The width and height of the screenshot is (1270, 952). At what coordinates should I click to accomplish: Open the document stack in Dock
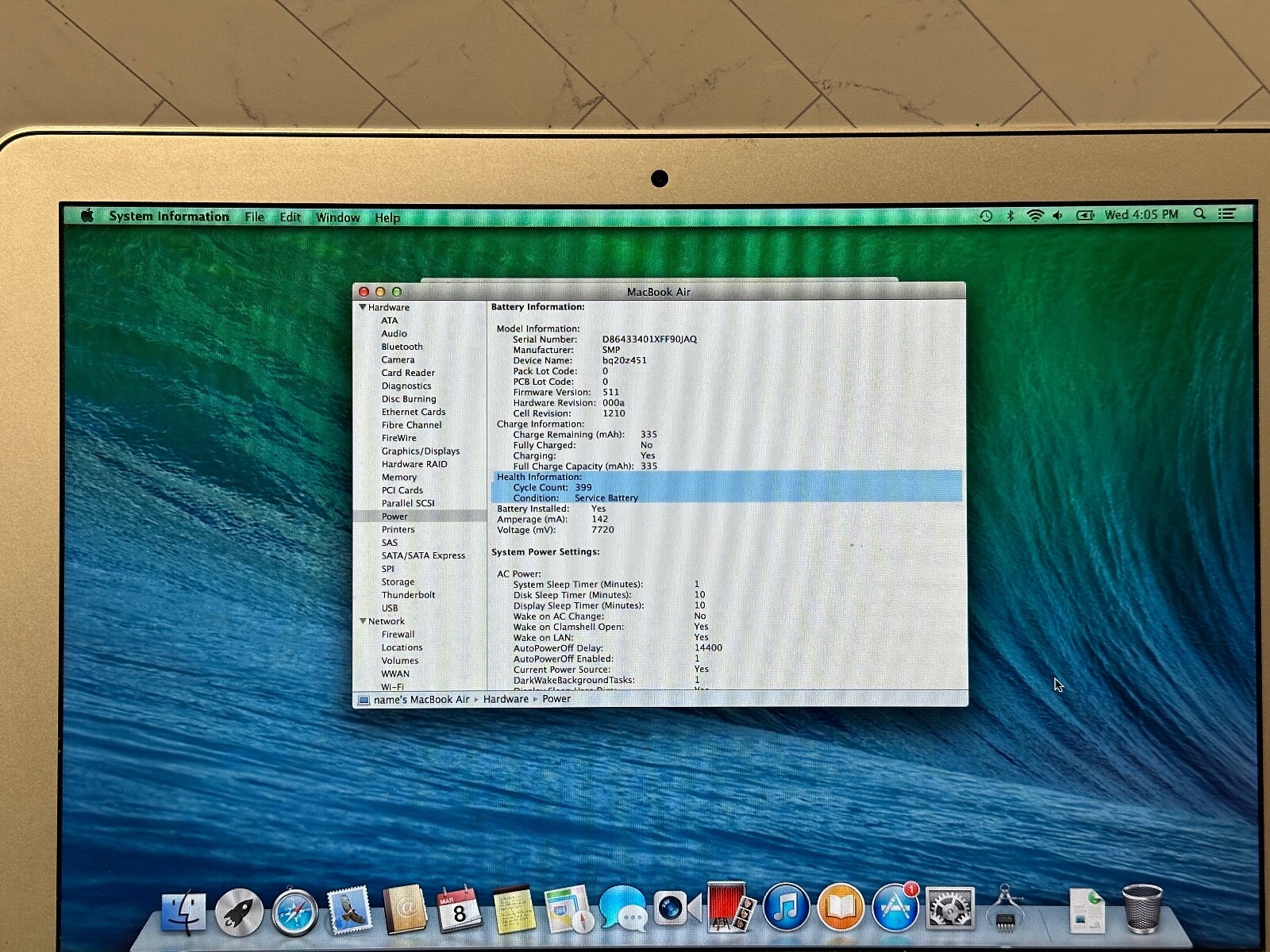[x=1086, y=911]
